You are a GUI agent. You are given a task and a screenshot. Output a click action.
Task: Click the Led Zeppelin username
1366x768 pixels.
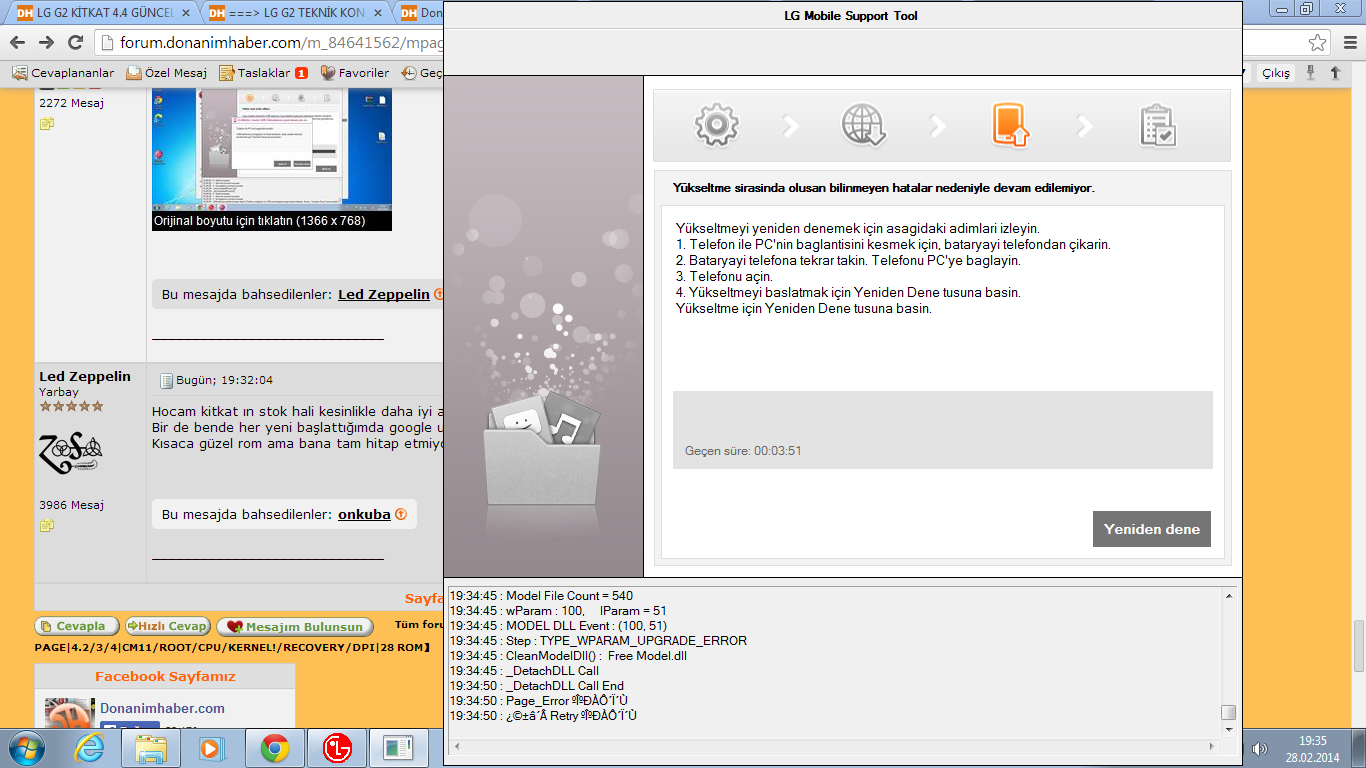point(85,376)
